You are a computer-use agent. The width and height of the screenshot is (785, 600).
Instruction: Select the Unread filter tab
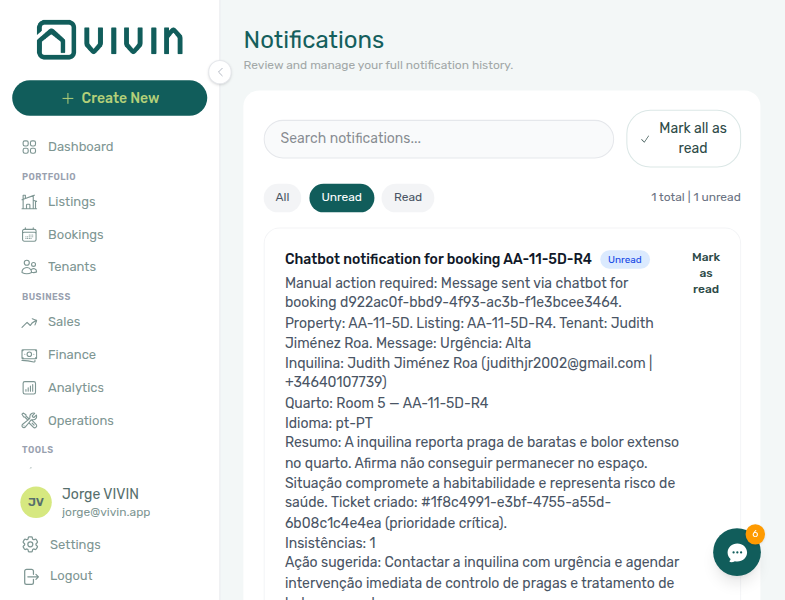(x=341, y=197)
